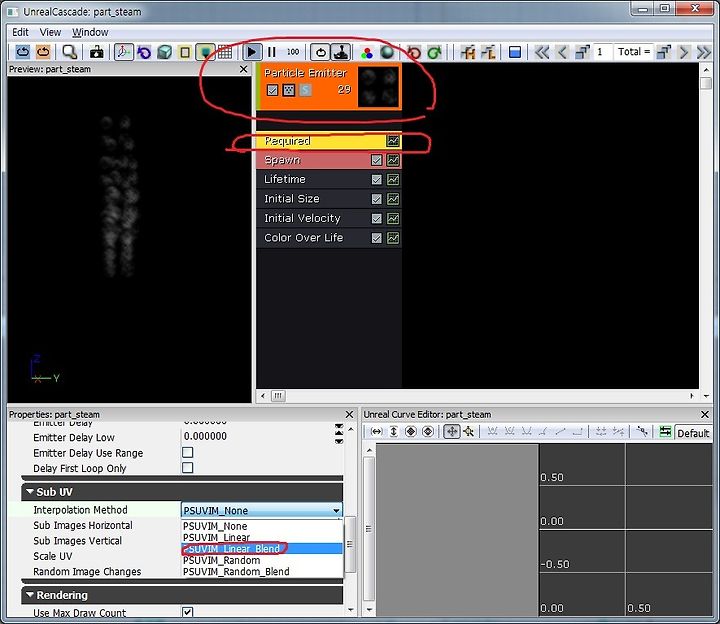Select the Lifetime module
The image size is (720, 624).
click(329, 179)
